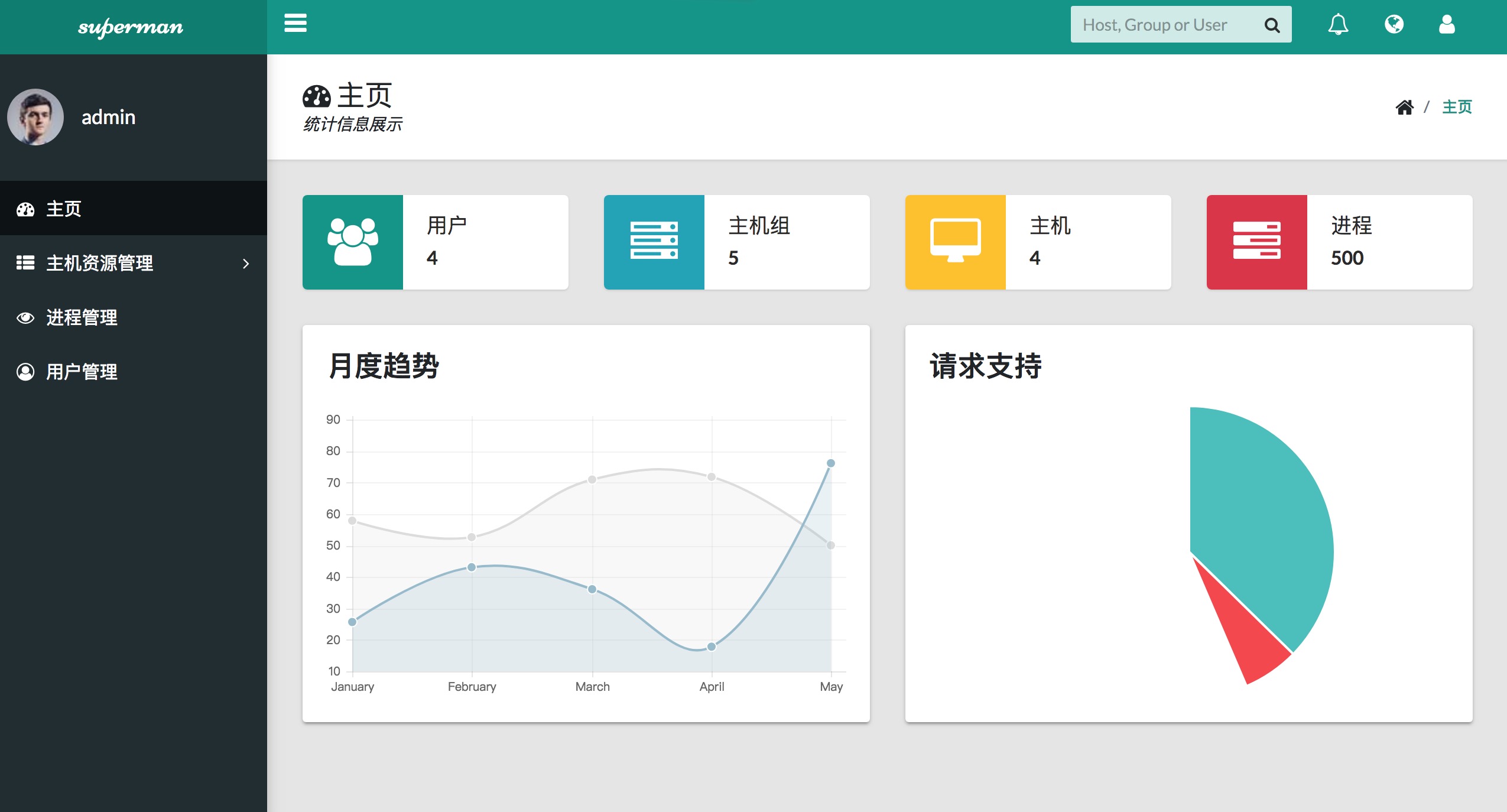
Task: Open the globe language icon
Action: pos(1394,25)
